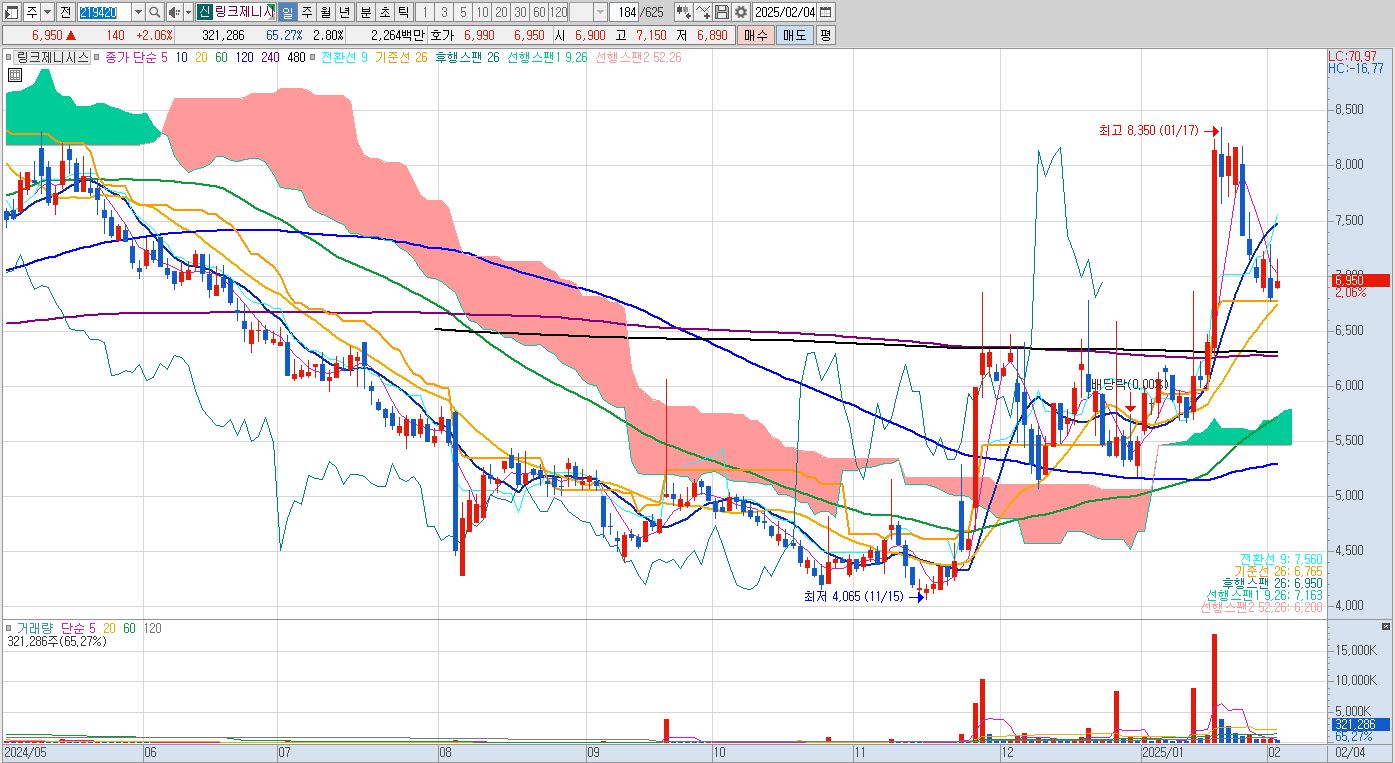Switch chart to 주 (weekly) period
Screen dimensions: 1395x763
pyautogui.click(x=306, y=12)
